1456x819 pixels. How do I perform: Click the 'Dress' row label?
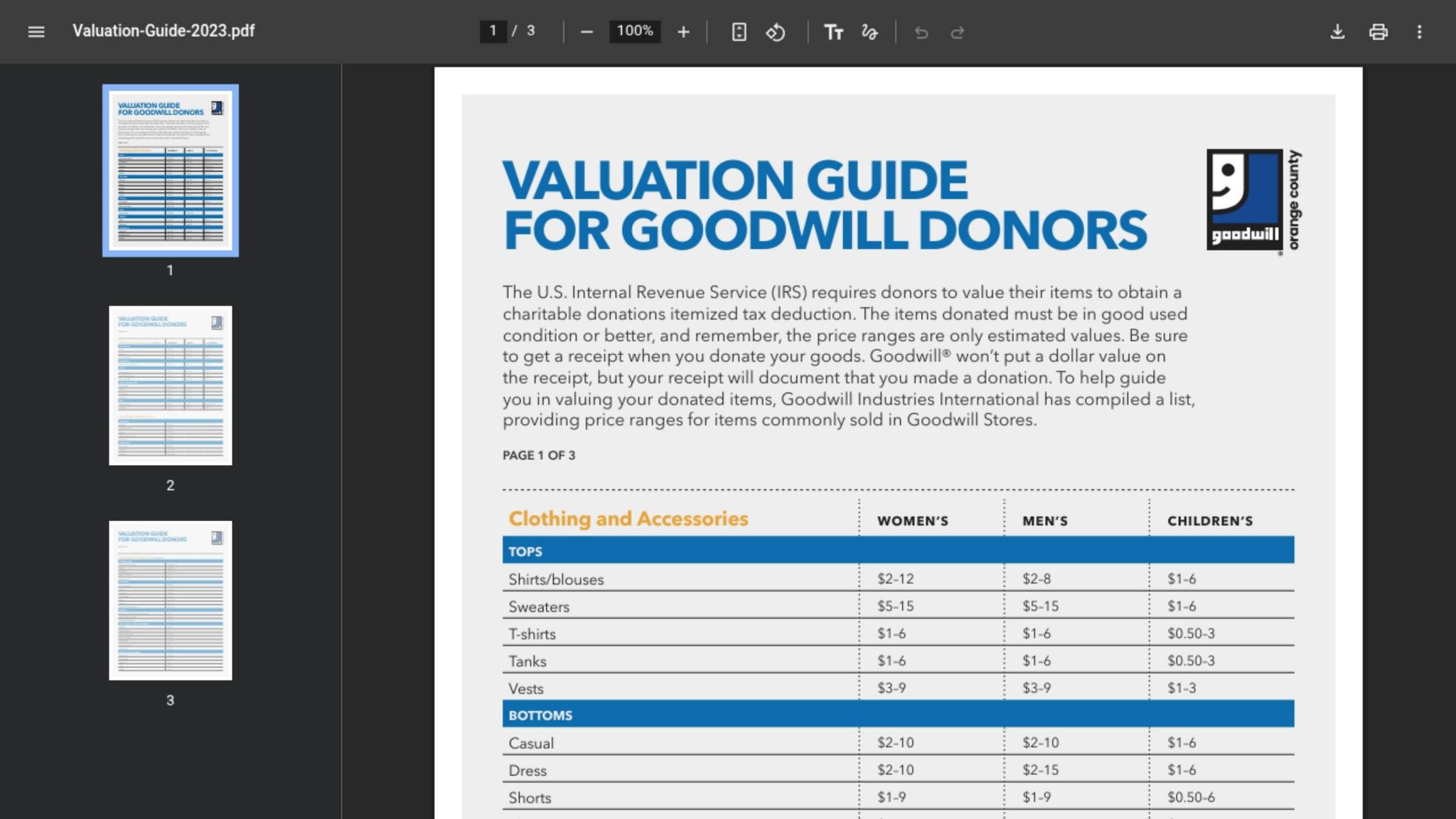pos(528,770)
